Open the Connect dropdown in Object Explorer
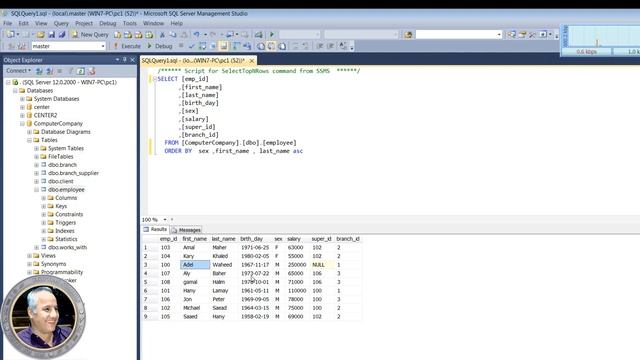The height and width of the screenshot is (360, 640). [18, 71]
